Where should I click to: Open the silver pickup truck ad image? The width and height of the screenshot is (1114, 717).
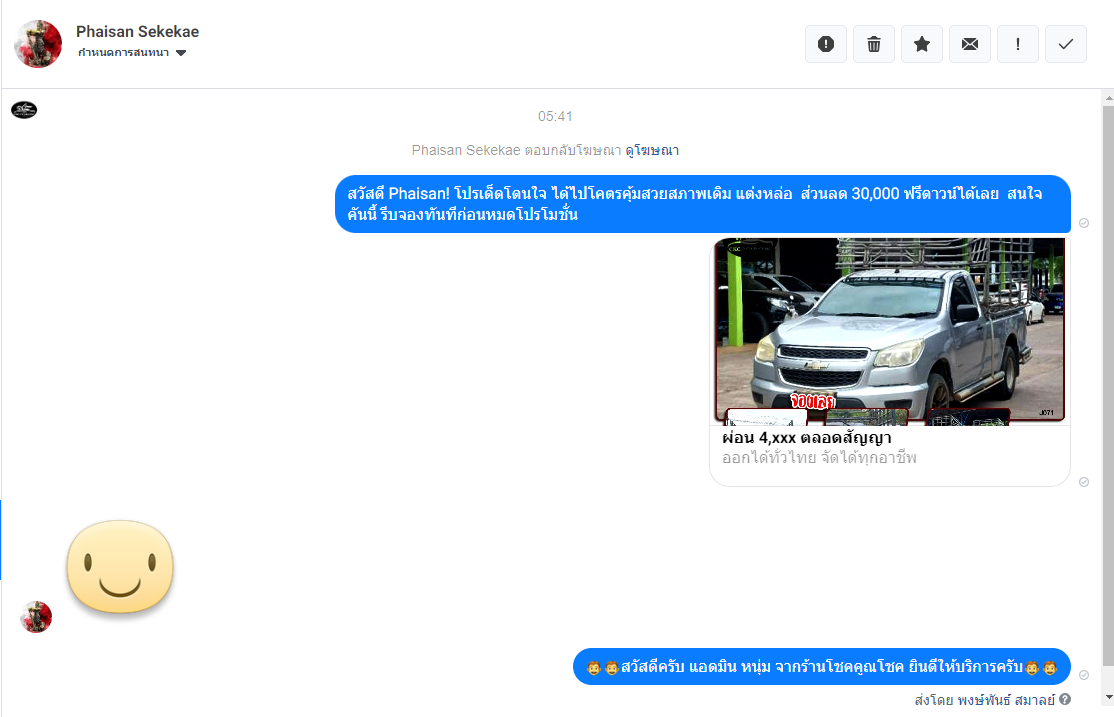[x=889, y=330]
